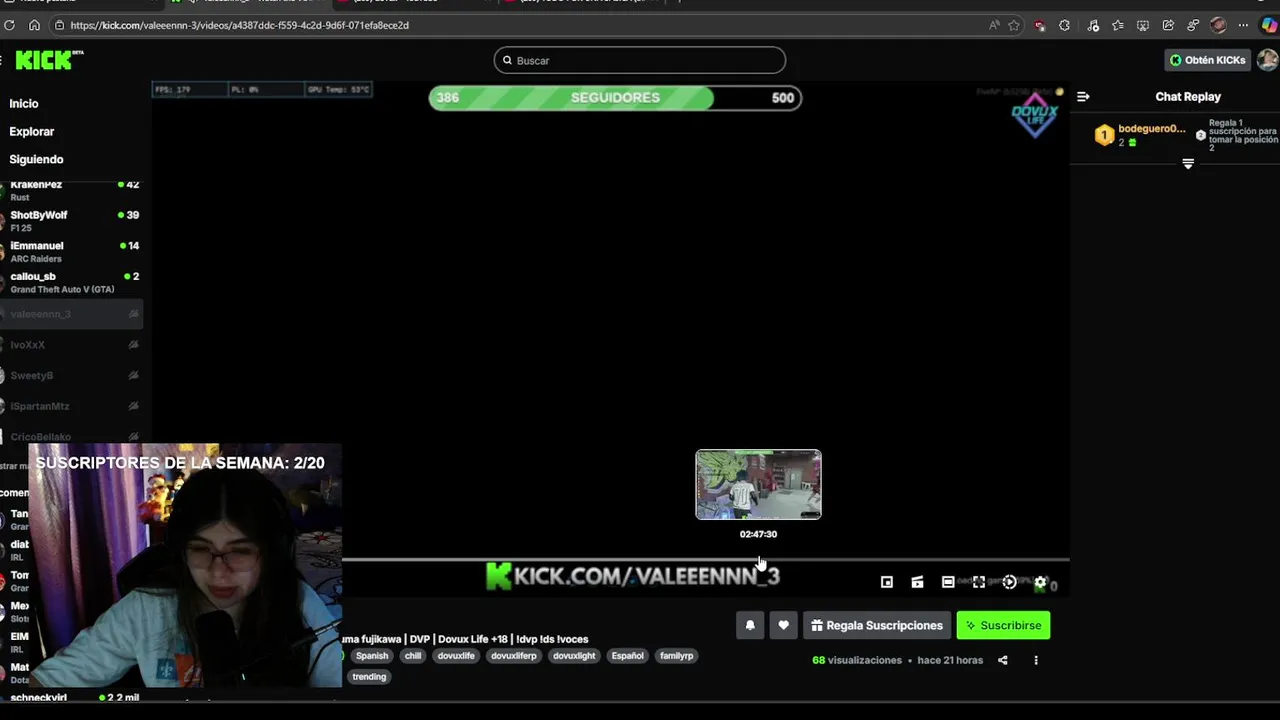Open video more options menu

click(1036, 660)
